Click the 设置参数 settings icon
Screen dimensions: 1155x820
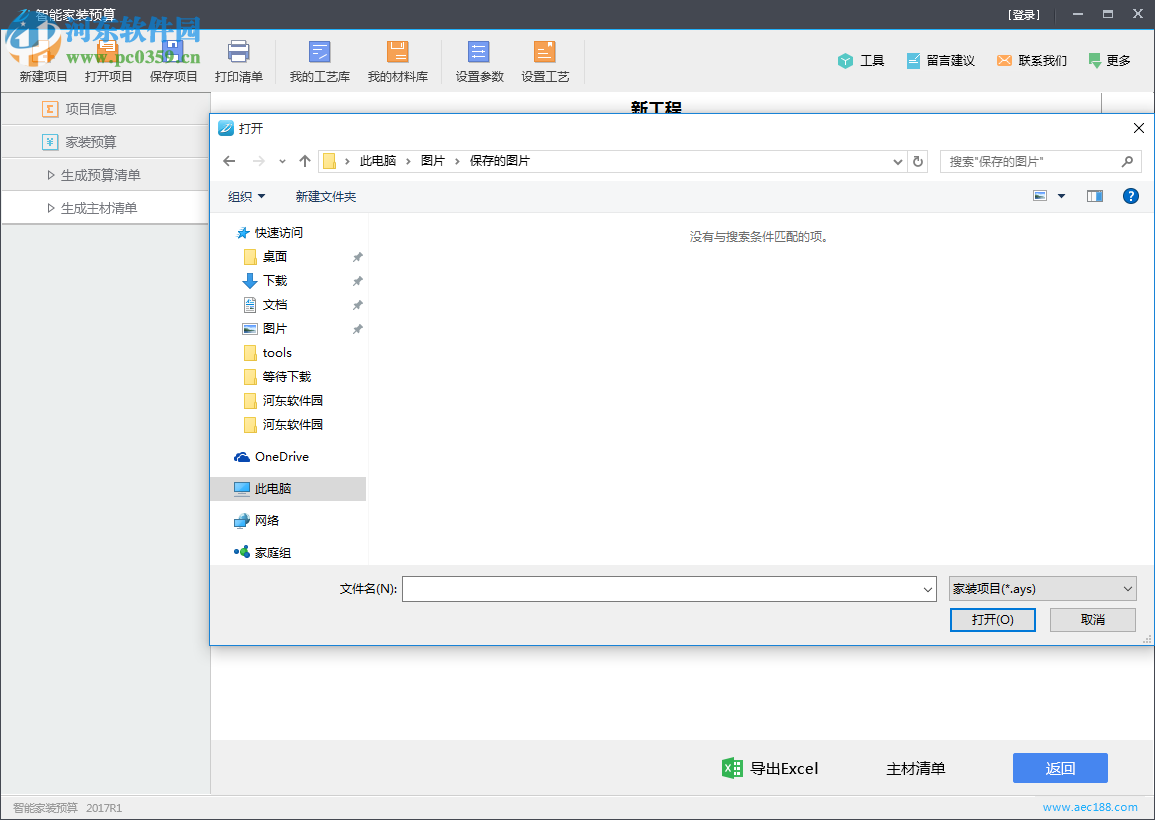click(478, 52)
